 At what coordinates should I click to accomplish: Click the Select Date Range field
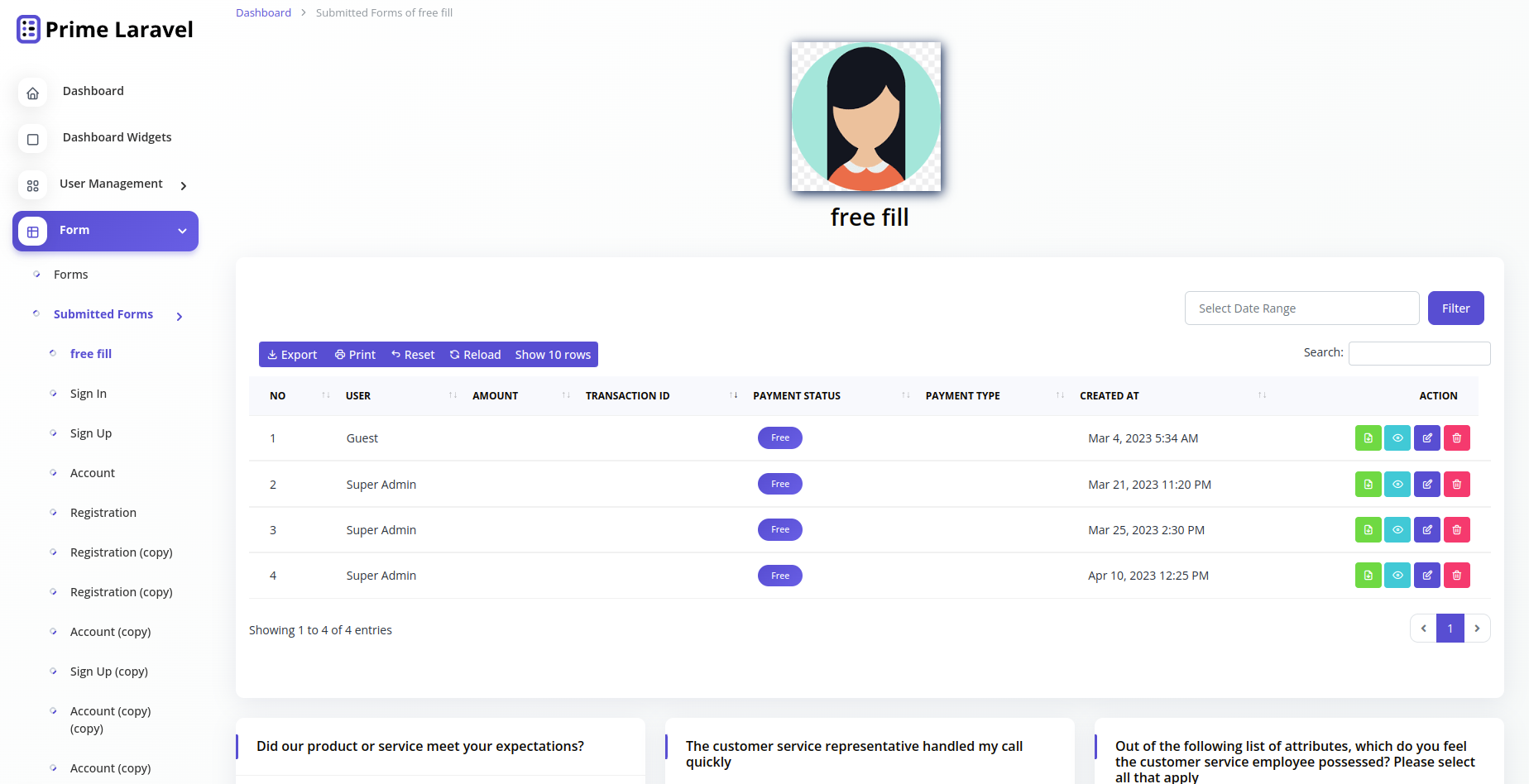point(1301,308)
